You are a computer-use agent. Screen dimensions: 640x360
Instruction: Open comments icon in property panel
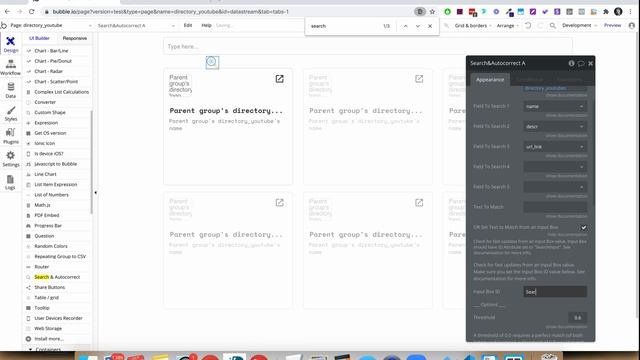581,63
